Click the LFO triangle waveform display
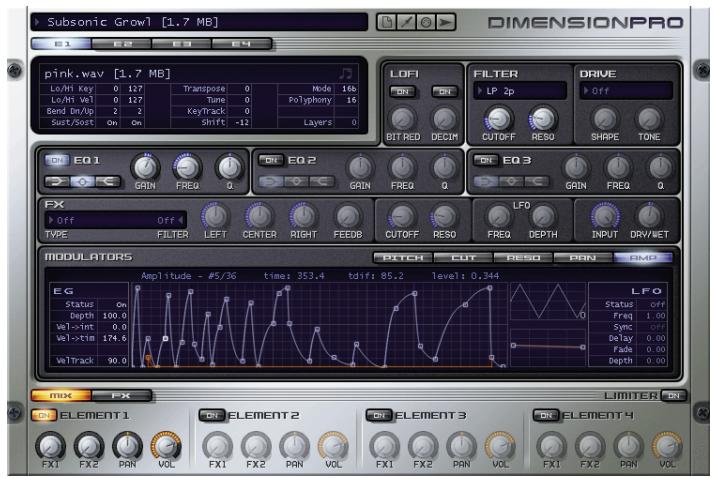The image size is (715, 478). (x=548, y=301)
